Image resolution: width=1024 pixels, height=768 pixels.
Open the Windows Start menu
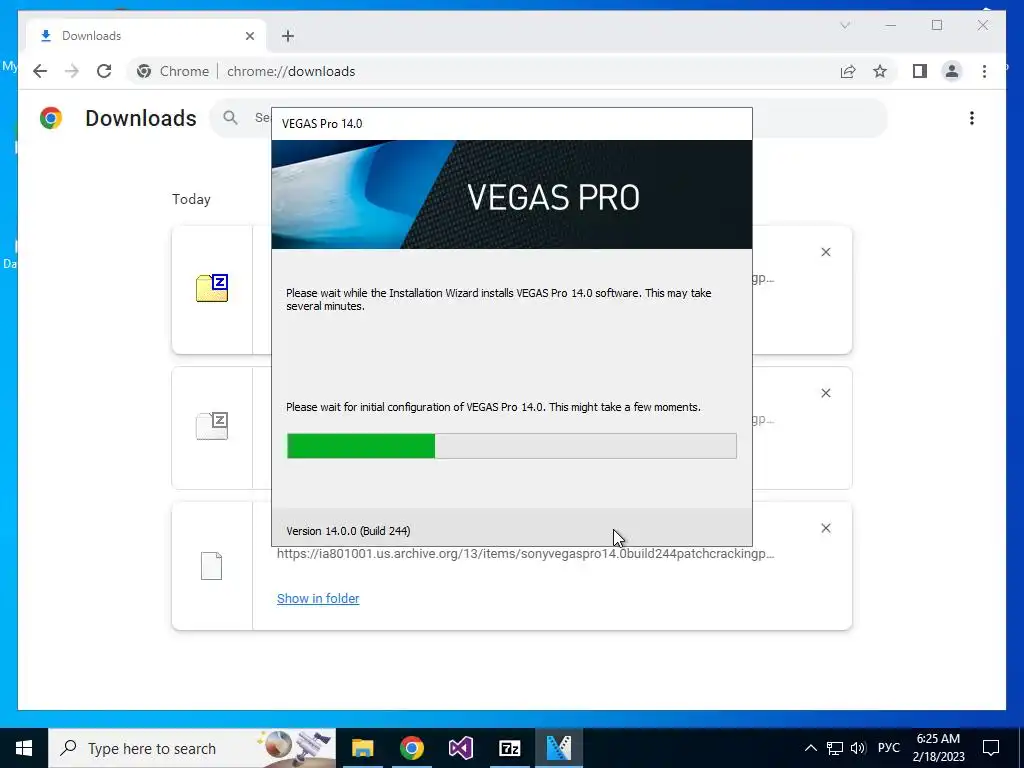coord(24,748)
